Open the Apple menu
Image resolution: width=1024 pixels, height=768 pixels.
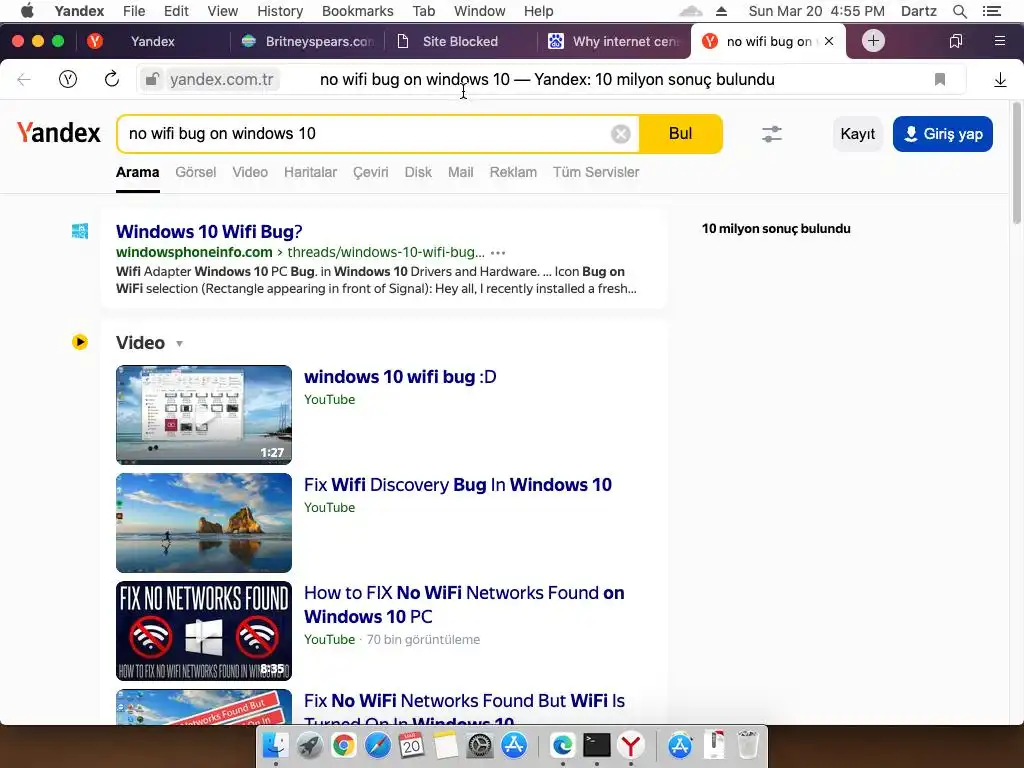tap(27, 11)
